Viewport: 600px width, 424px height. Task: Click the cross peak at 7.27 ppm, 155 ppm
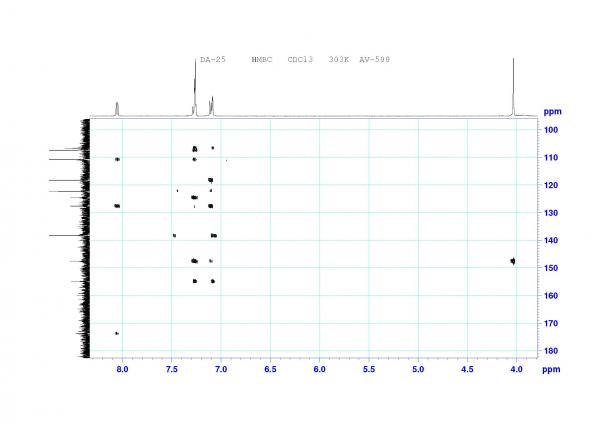pyautogui.click(x=195, y=281)
